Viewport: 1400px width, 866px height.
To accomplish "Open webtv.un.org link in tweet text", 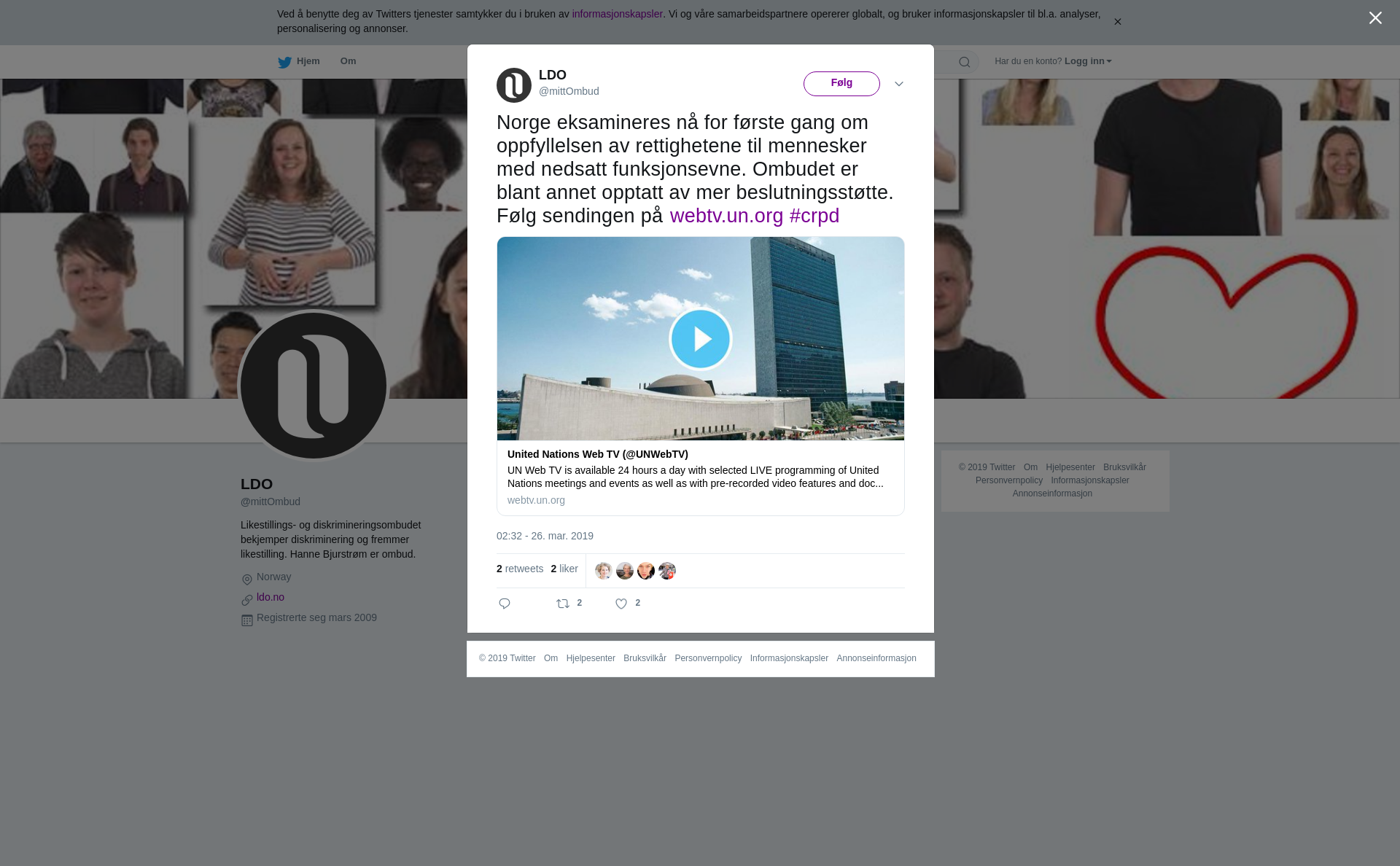I will pos(726,216).
